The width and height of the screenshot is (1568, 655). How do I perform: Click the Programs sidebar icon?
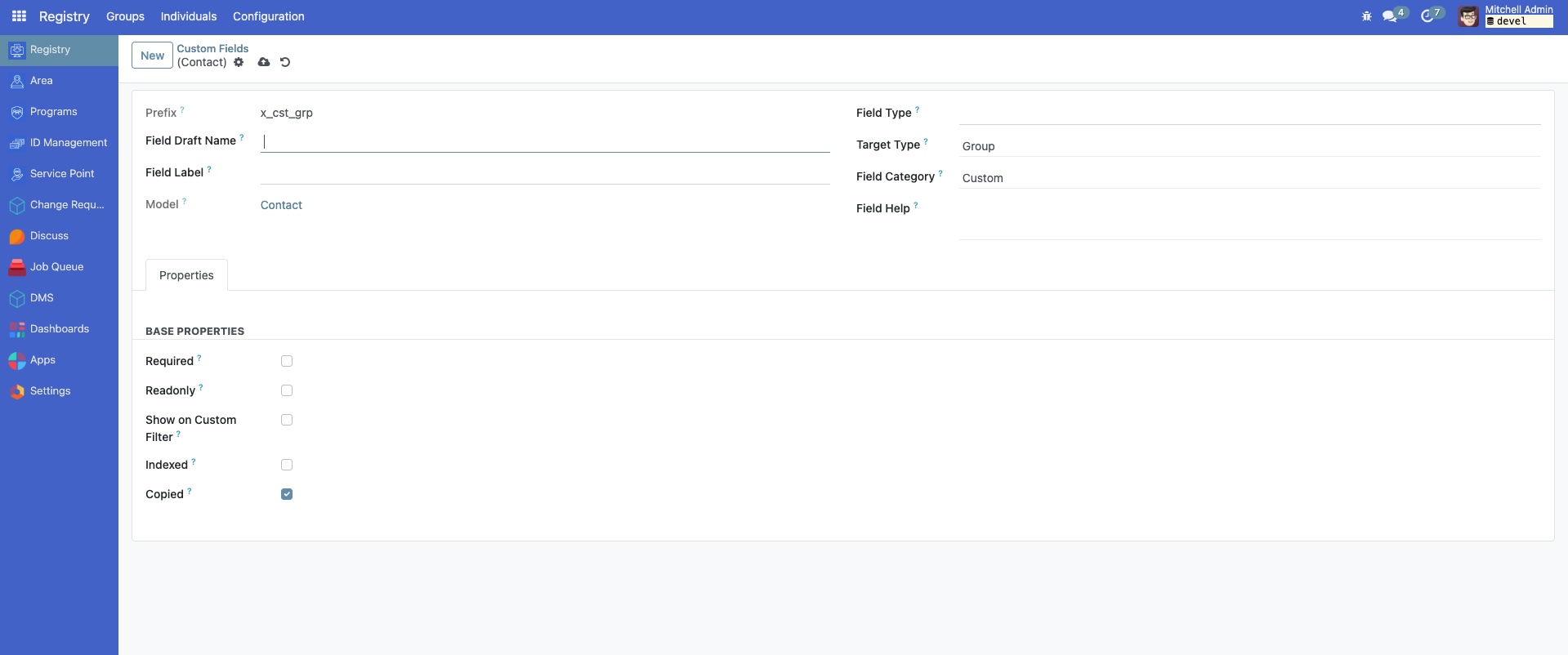point(17,113)
